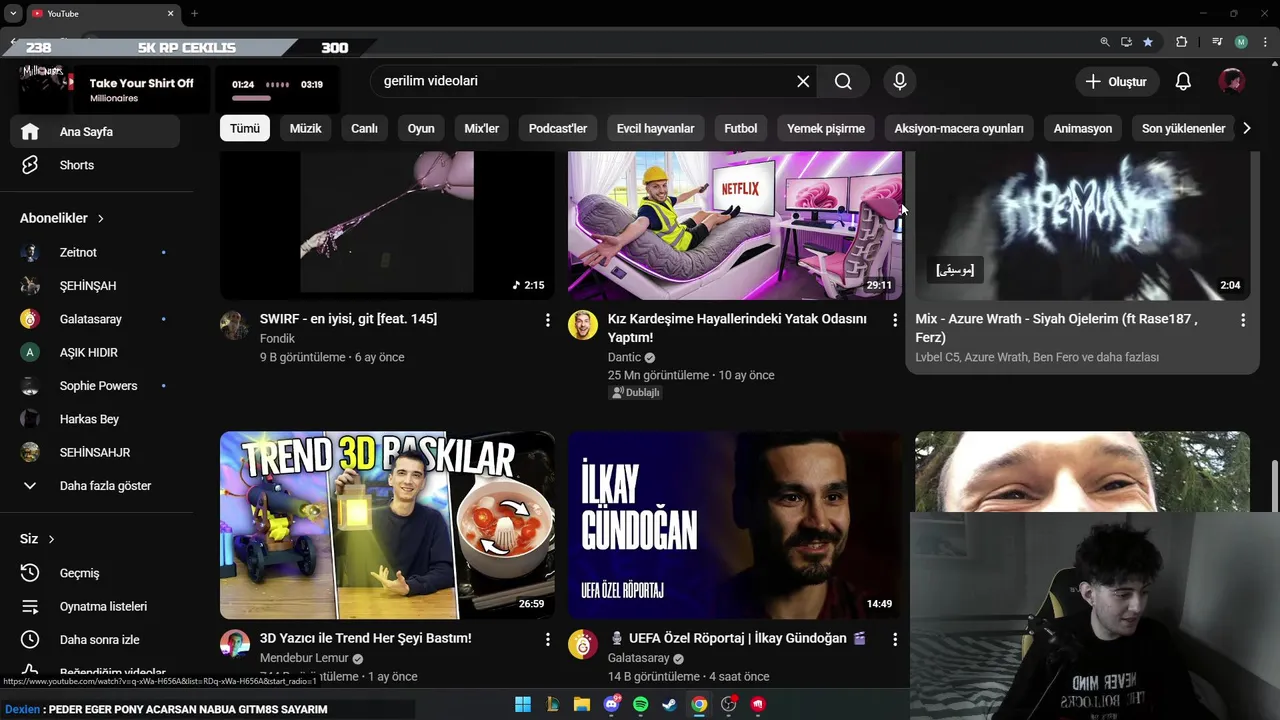Click the Take Your Shirt Off progress bar
This screenshot has width=1280, height=720.
(252, 98)
